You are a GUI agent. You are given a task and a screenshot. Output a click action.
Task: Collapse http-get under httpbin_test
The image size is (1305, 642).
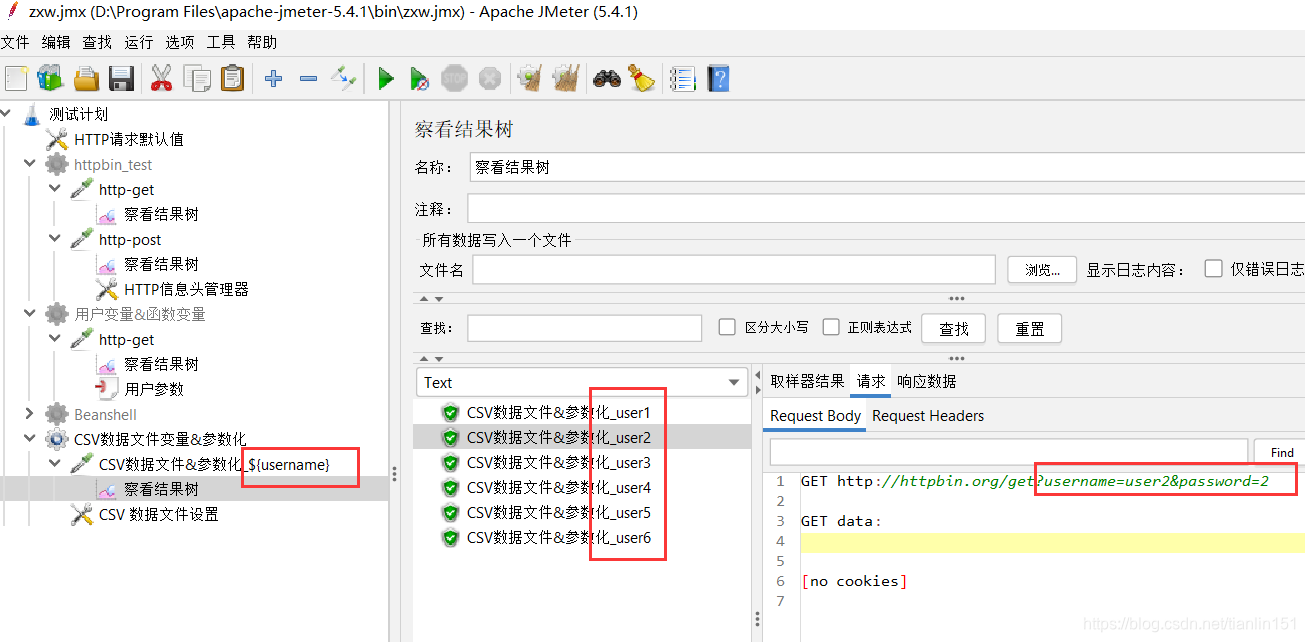(55, 189)
